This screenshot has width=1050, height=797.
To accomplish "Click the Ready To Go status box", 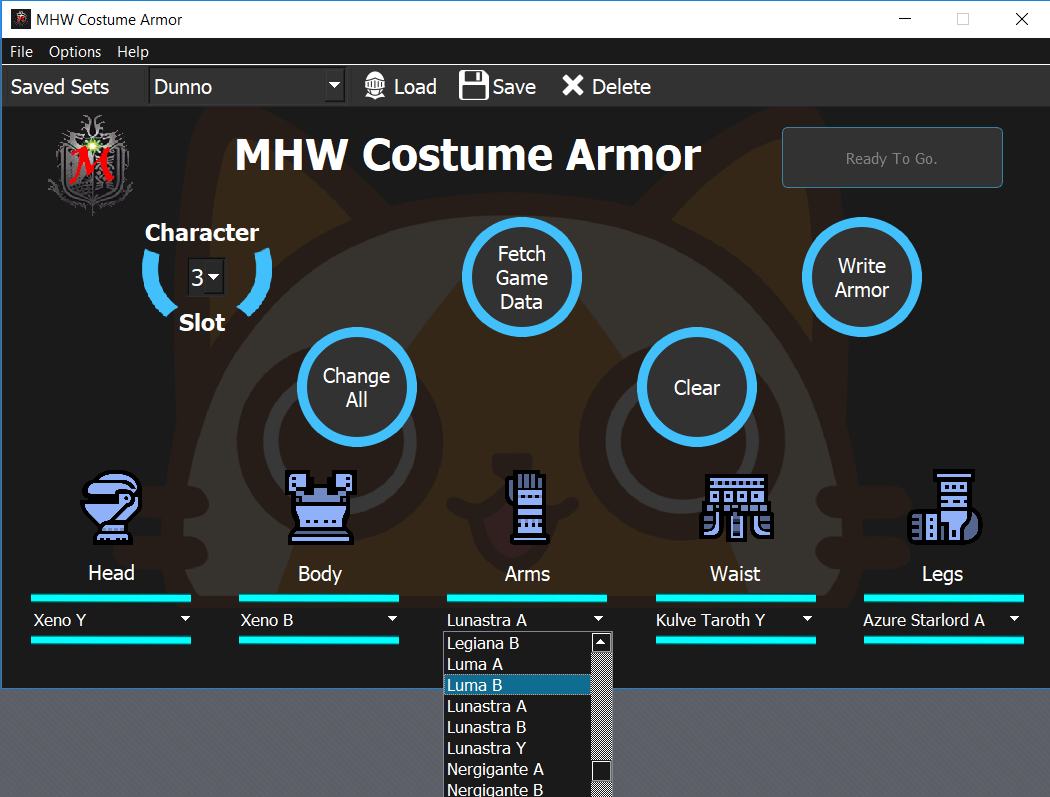I will click(x=892, y=158).
